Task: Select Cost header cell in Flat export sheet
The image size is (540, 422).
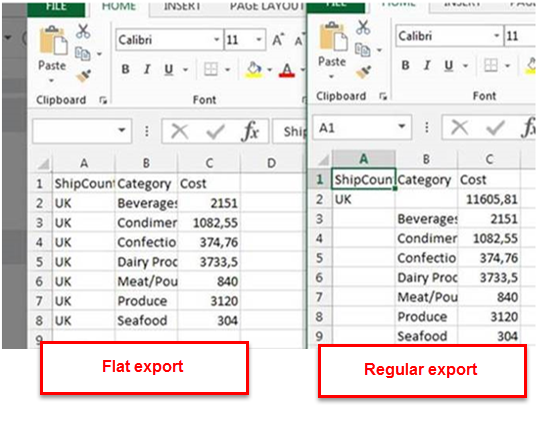Action: click(x=209, y=184)
